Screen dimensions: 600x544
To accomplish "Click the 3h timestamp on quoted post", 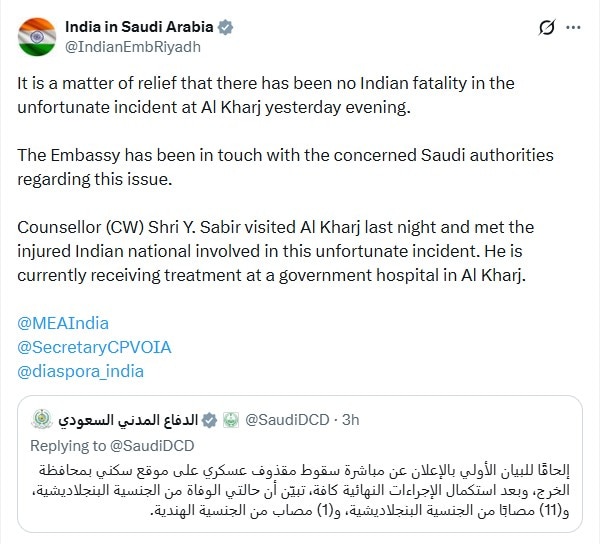I will coord(351,418).
